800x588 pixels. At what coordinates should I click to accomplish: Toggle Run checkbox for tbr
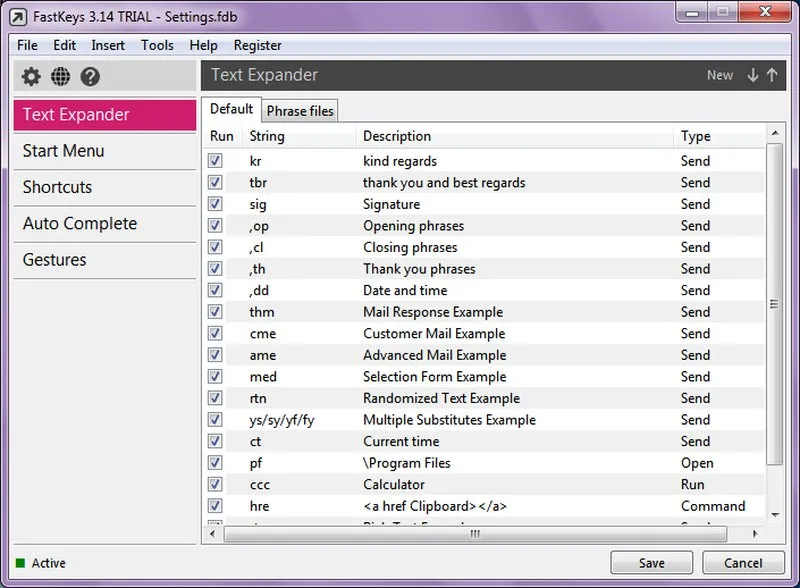(x=215, y=182)
